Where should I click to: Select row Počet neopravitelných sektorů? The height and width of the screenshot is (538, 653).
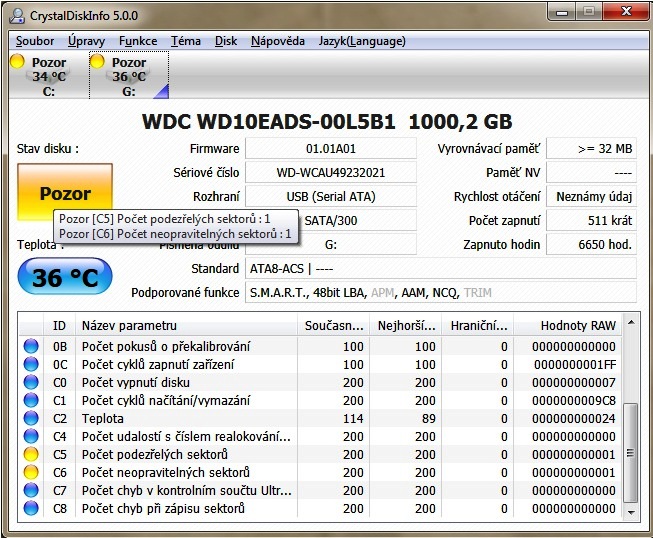(x=320, y=472)
